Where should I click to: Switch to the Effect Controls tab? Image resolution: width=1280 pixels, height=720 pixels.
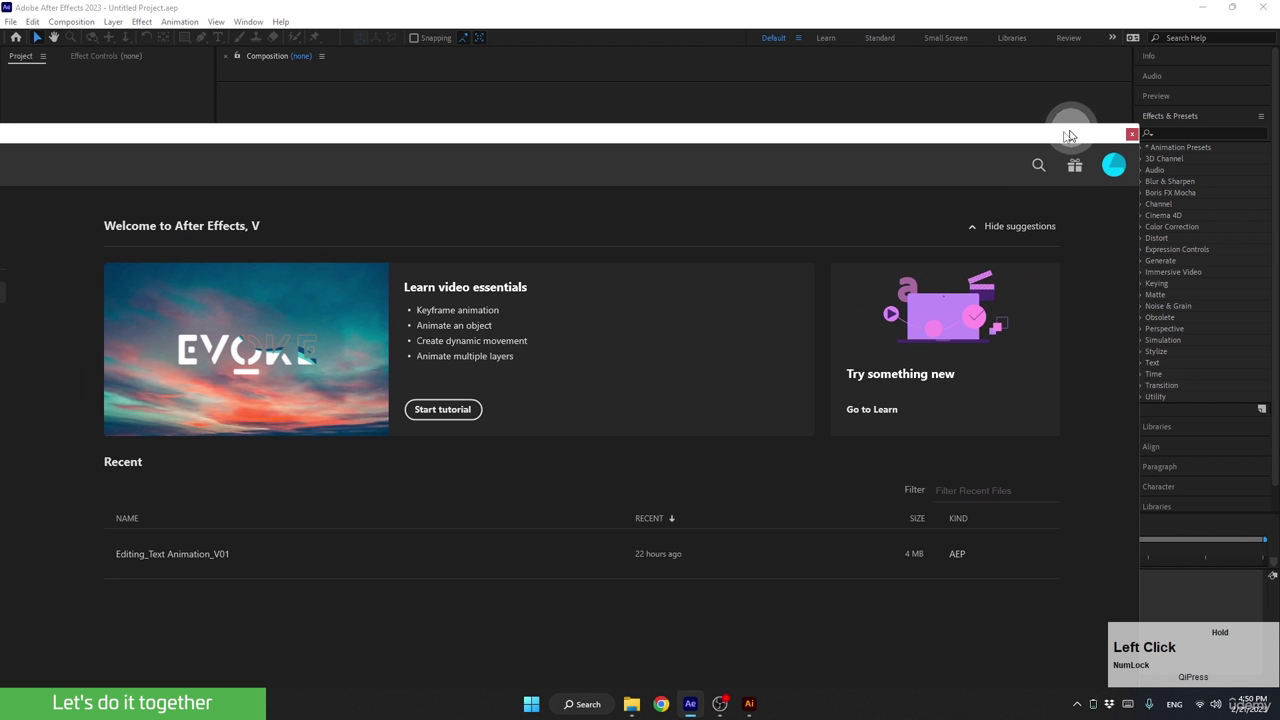coord(106,56)
